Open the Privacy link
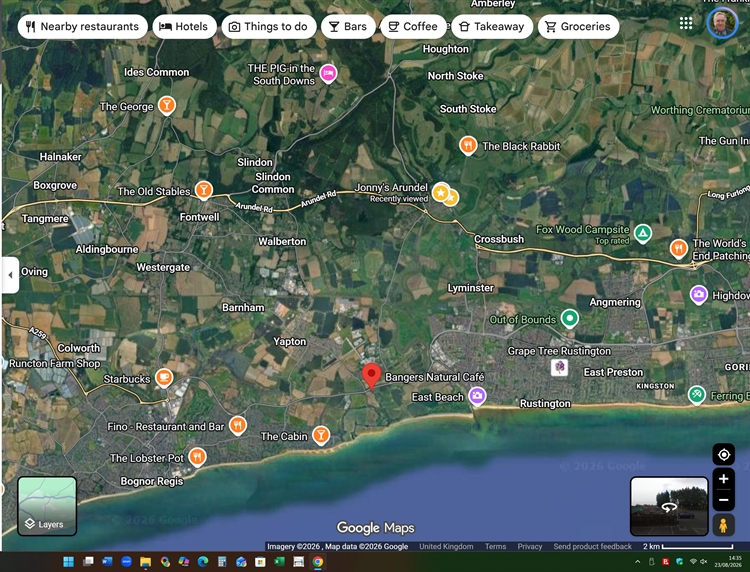The height and width of the screenshot is (572, 750). (x=529, y=546)
